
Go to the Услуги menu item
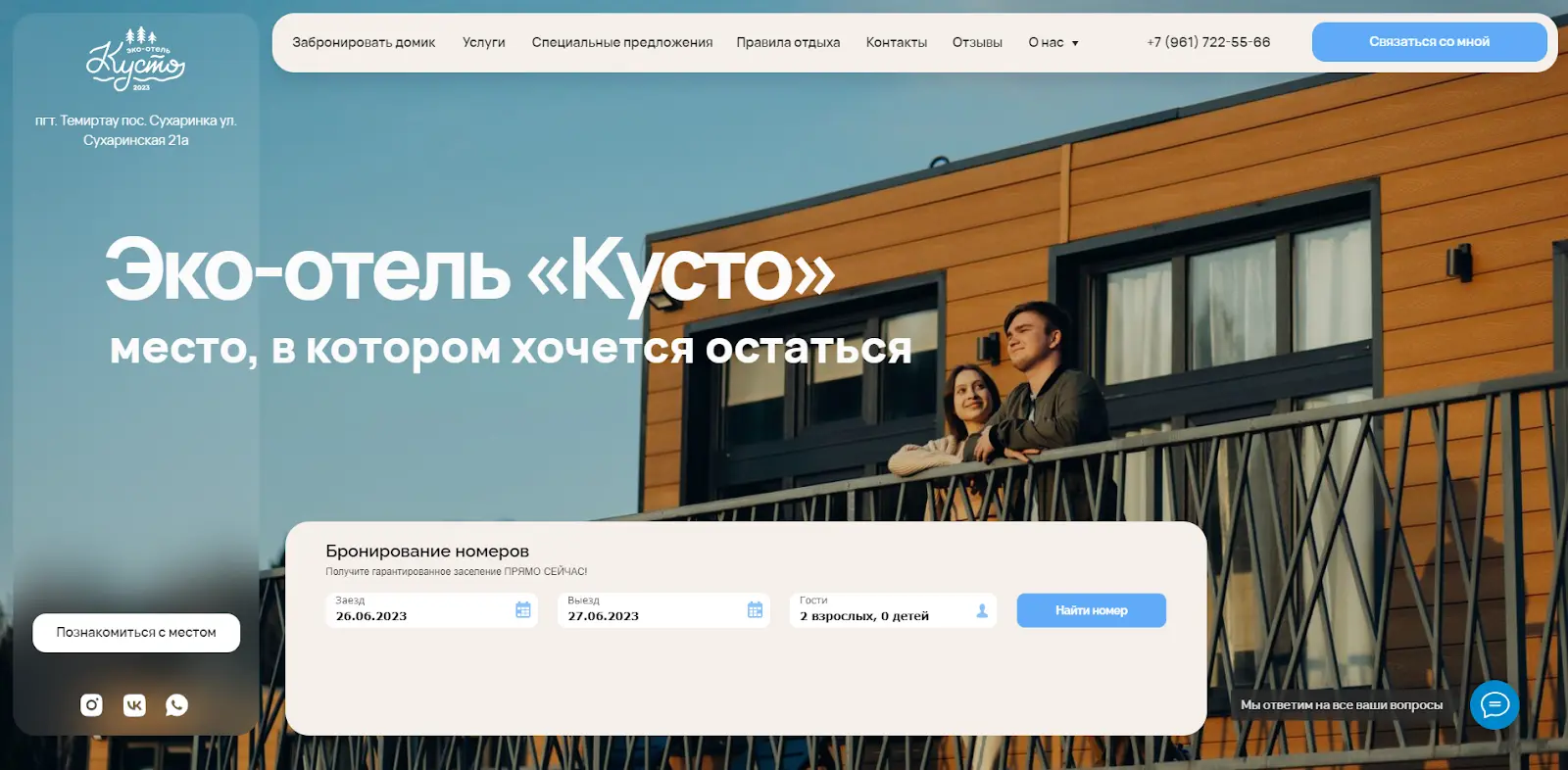point(484,42)
